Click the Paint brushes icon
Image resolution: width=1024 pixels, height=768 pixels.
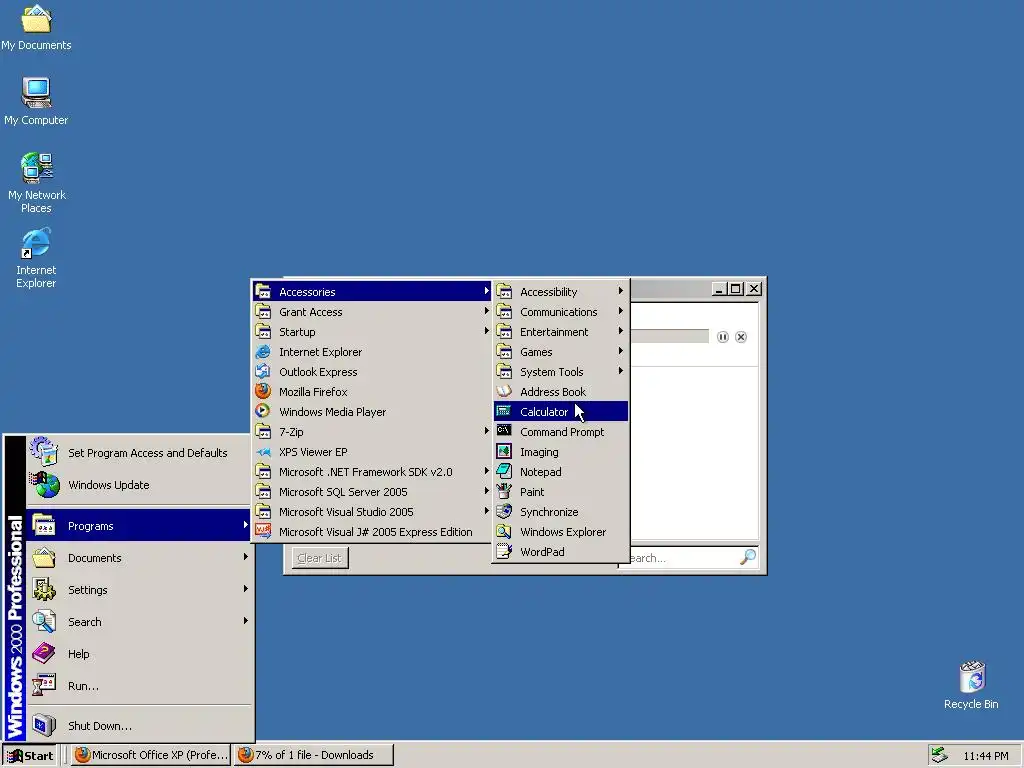504,491
